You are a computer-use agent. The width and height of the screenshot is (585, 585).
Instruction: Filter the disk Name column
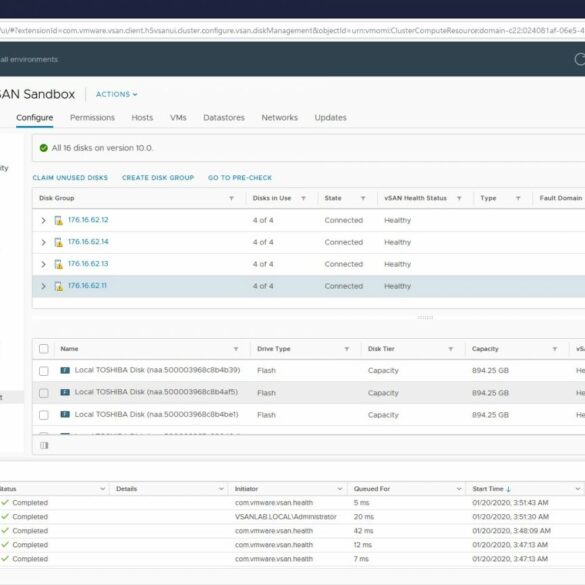[236, 349]
